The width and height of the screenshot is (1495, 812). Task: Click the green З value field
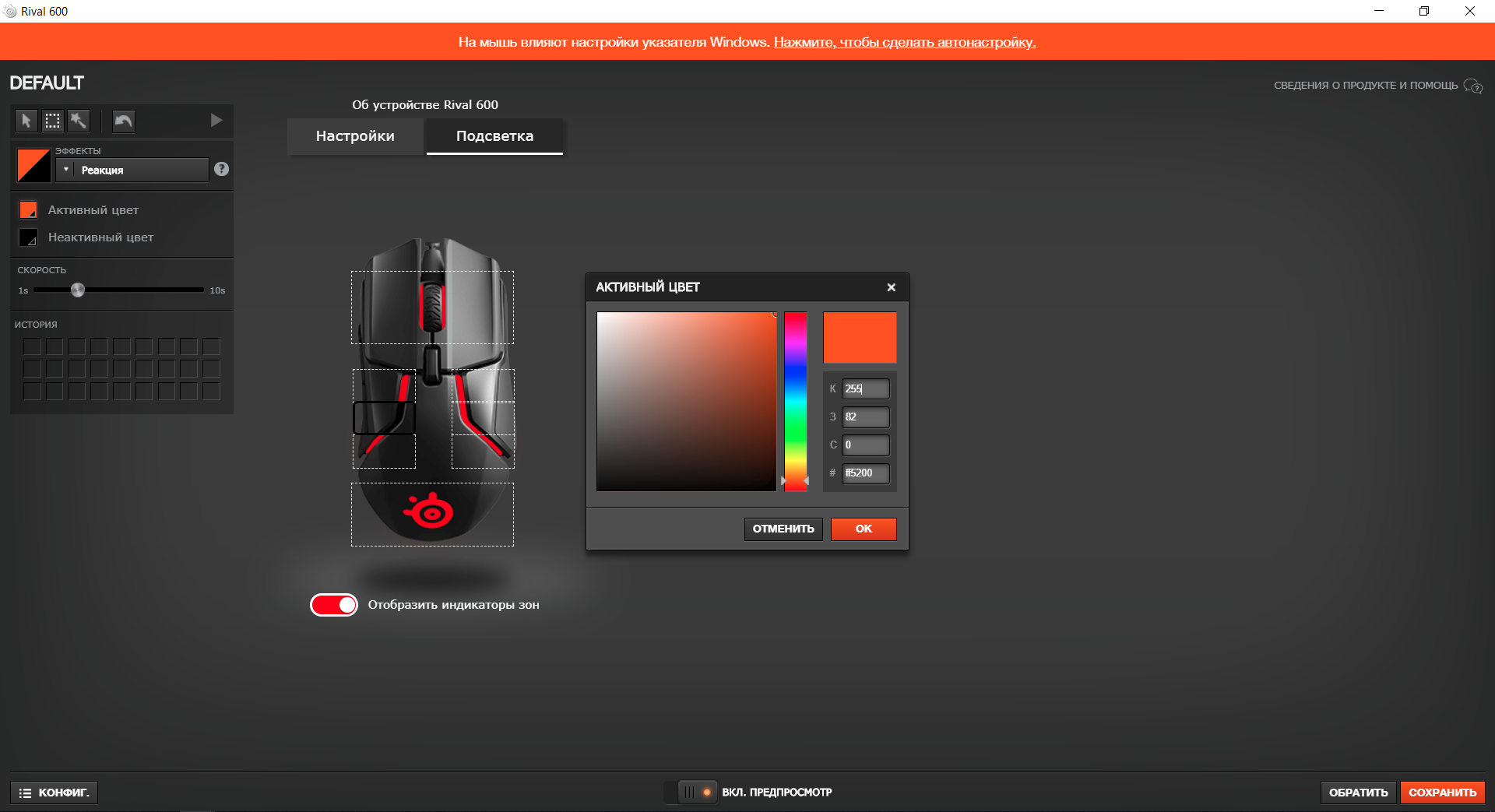[x=865, y=417]
